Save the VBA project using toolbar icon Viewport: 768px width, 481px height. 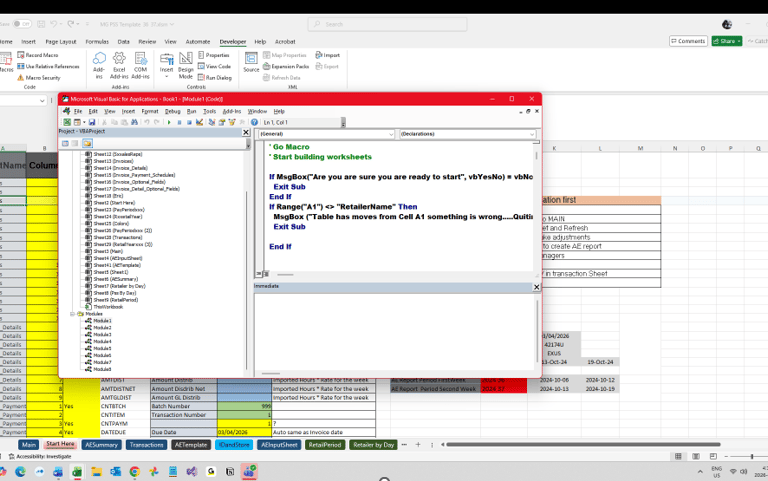[x=91, y=122]
